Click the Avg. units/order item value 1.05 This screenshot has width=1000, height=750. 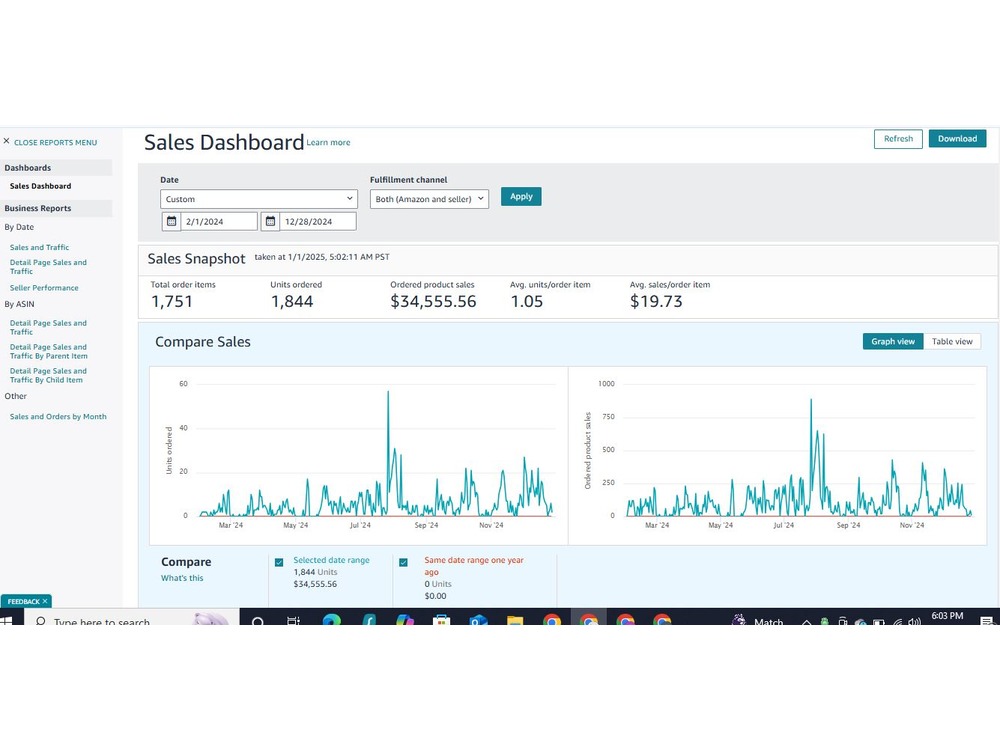point(527,301)
